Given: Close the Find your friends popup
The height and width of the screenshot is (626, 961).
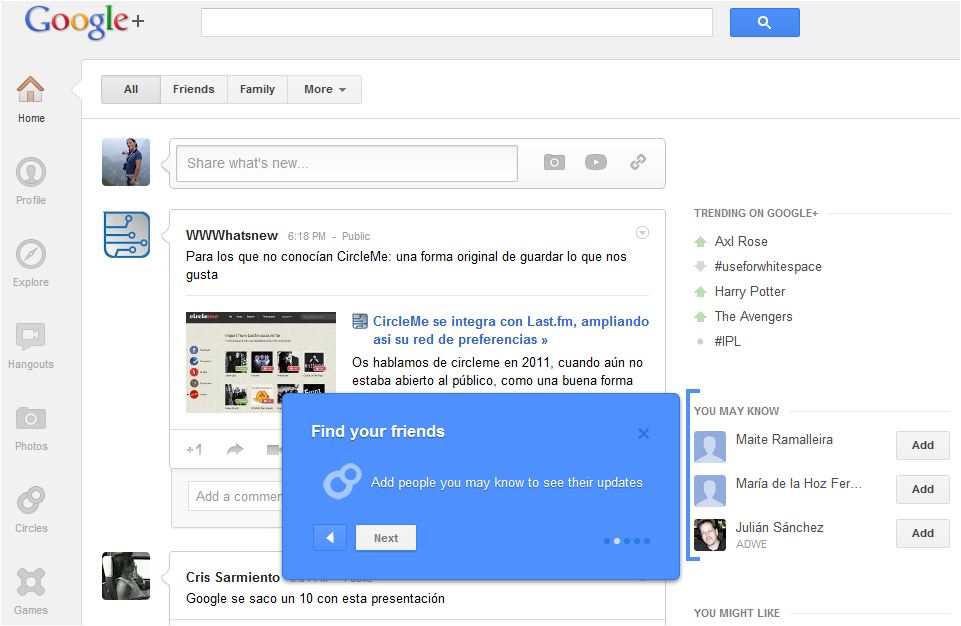Looking at the screenshot, I should (x=644, y=433).
